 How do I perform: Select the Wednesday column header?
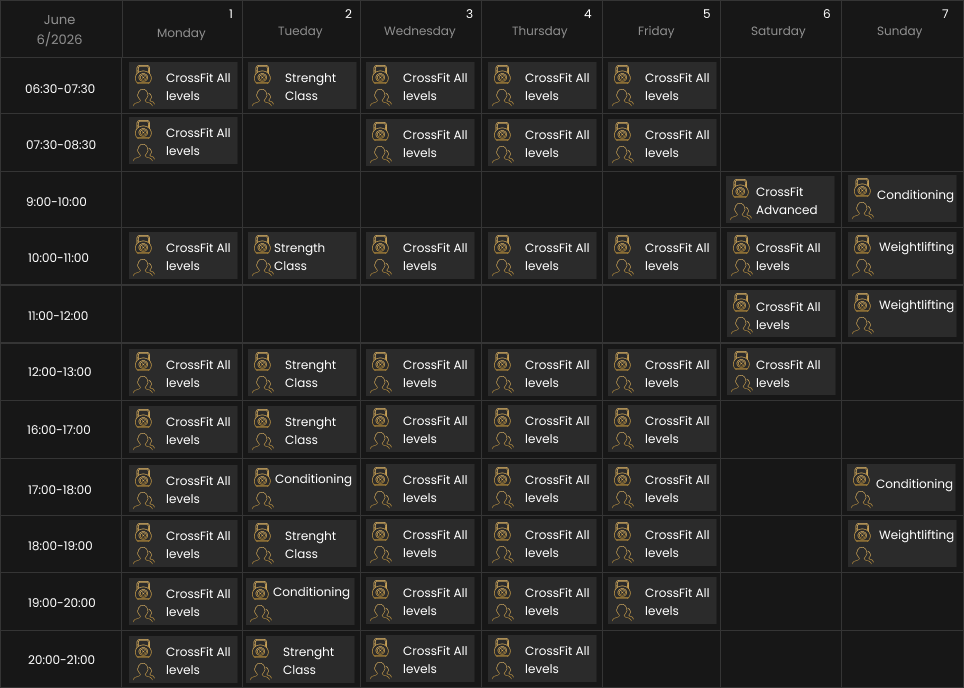pos(421,29)
